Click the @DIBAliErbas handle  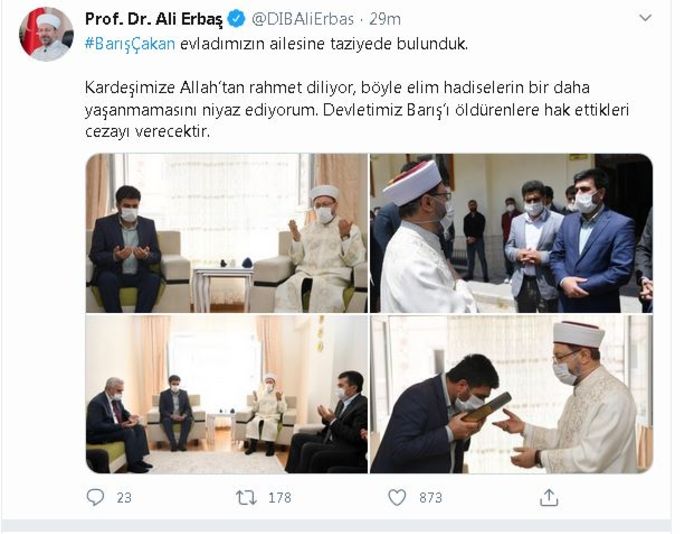click(303, 19)
